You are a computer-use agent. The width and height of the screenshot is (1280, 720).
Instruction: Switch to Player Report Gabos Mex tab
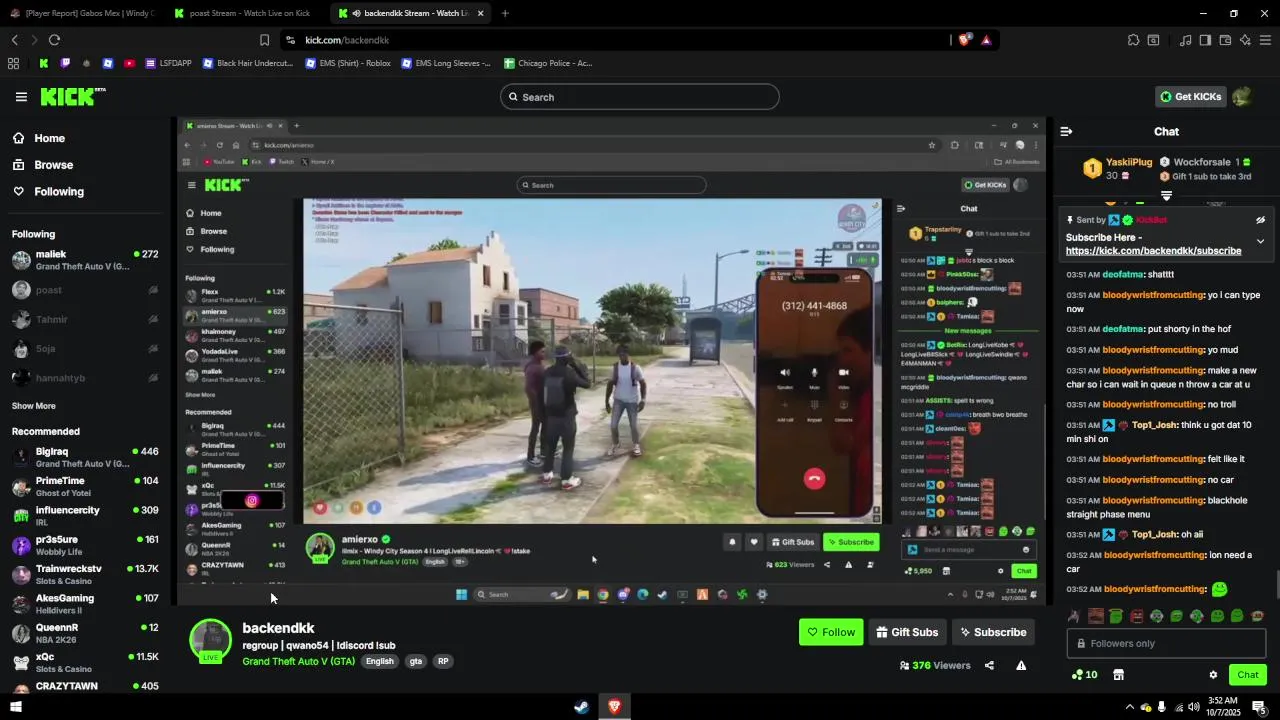[82, 13]
